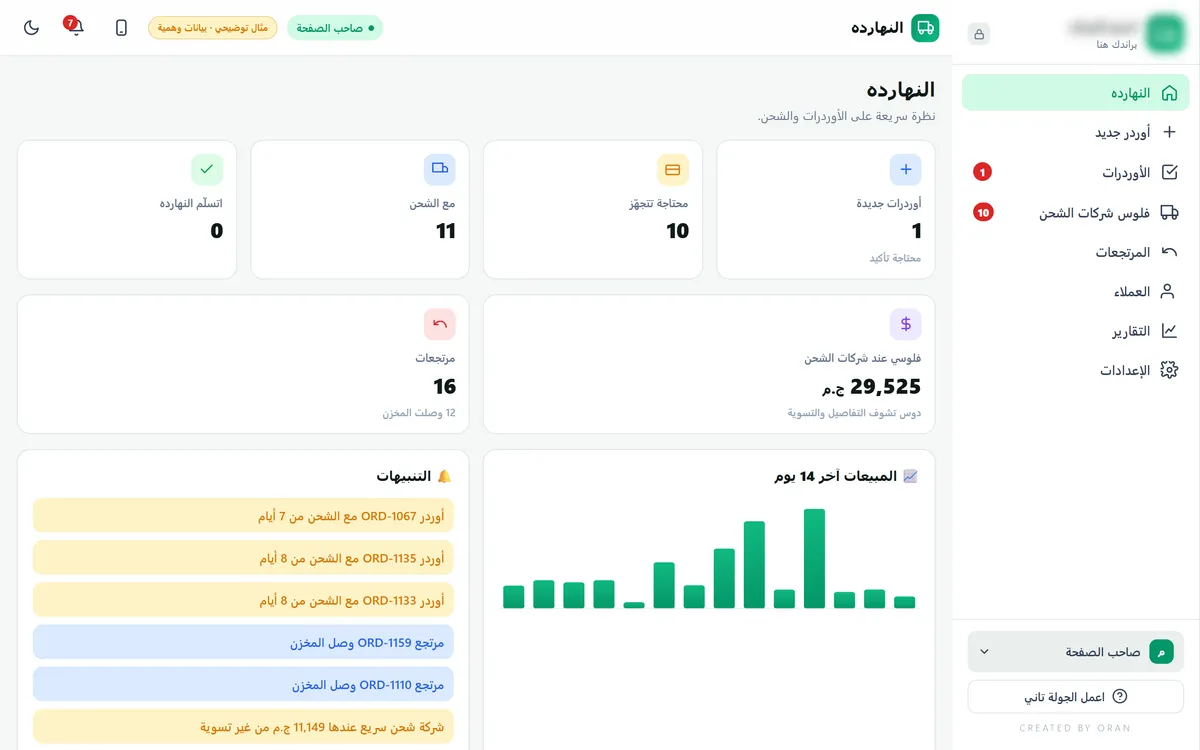Switch to mobile preview with the phone icon

pos(121,28)
